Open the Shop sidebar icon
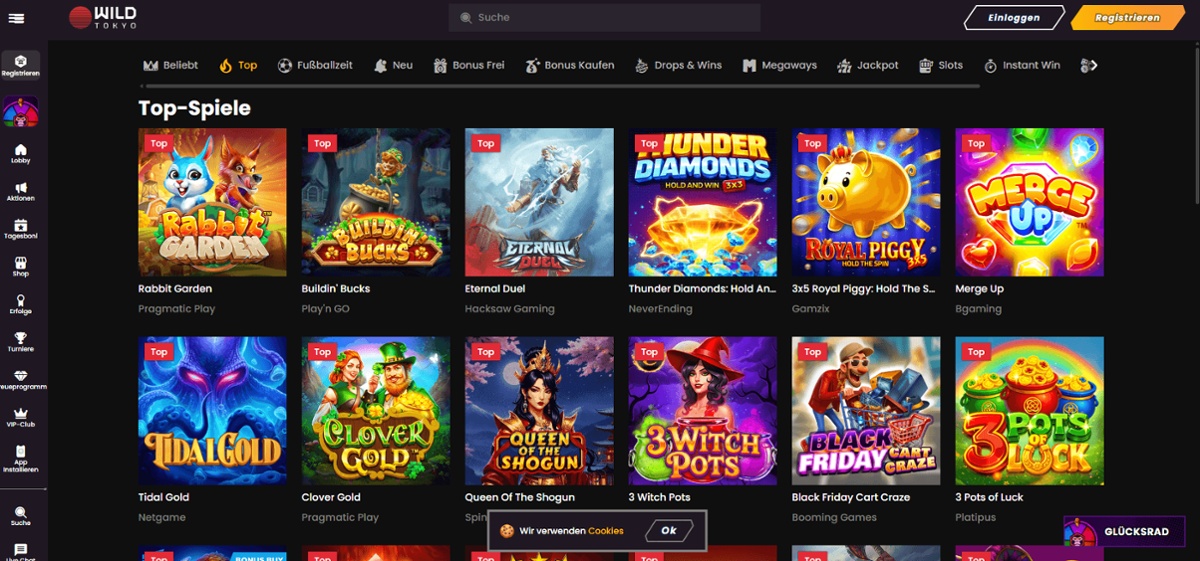Image resolution: width=1200 pixels, height=561 pixels. 20,267
